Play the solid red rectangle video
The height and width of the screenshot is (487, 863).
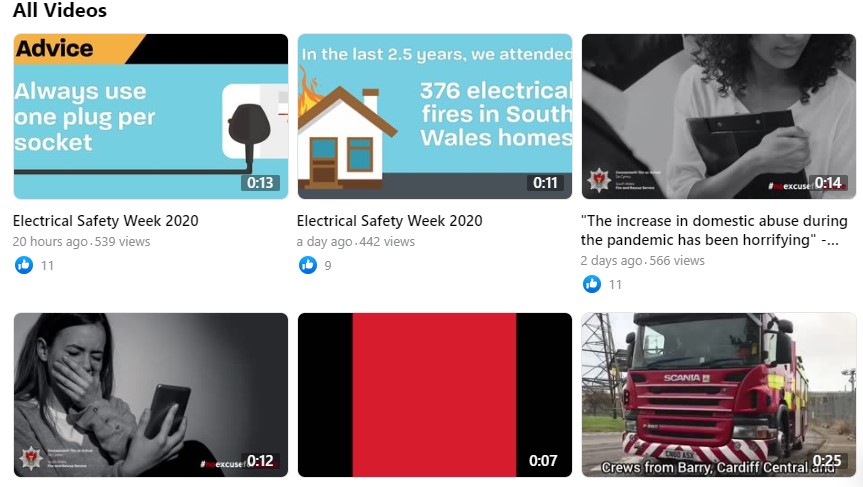[x=435, y=395]
